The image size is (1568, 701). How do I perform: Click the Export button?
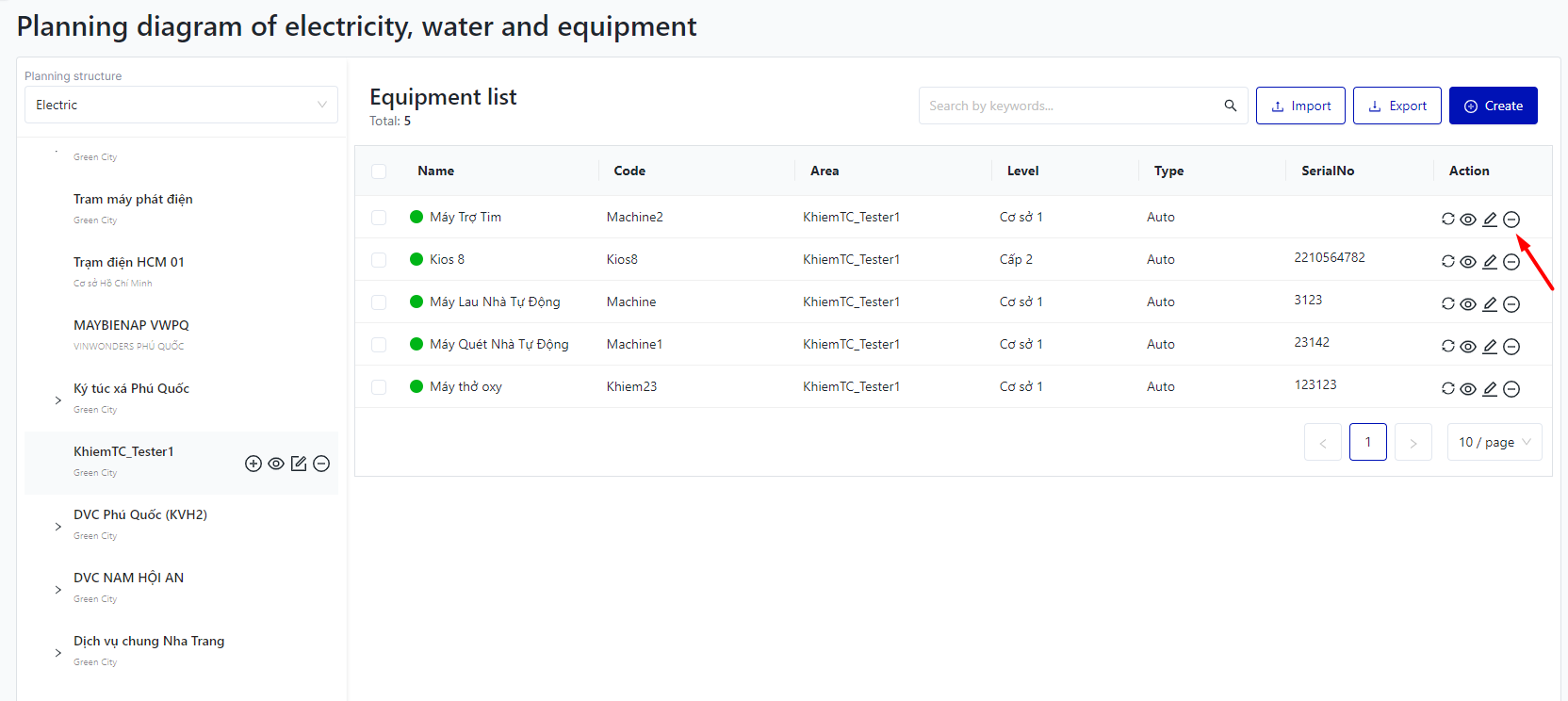point(1396,106)
